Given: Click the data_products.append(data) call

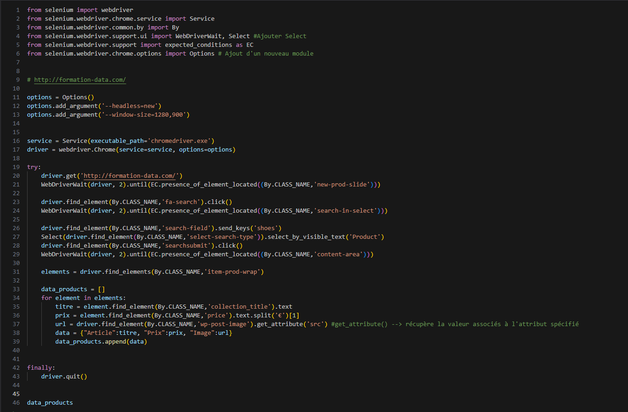Looking at the screenshot, I should point(98,341).
